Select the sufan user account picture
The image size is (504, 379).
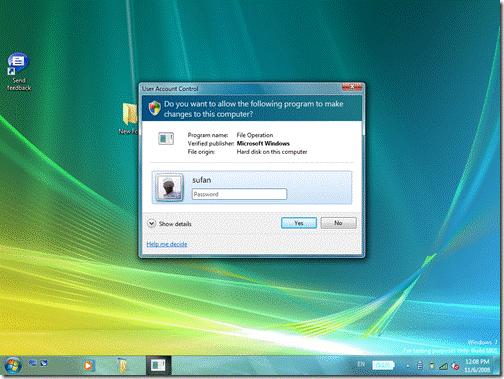coord(170,187)
